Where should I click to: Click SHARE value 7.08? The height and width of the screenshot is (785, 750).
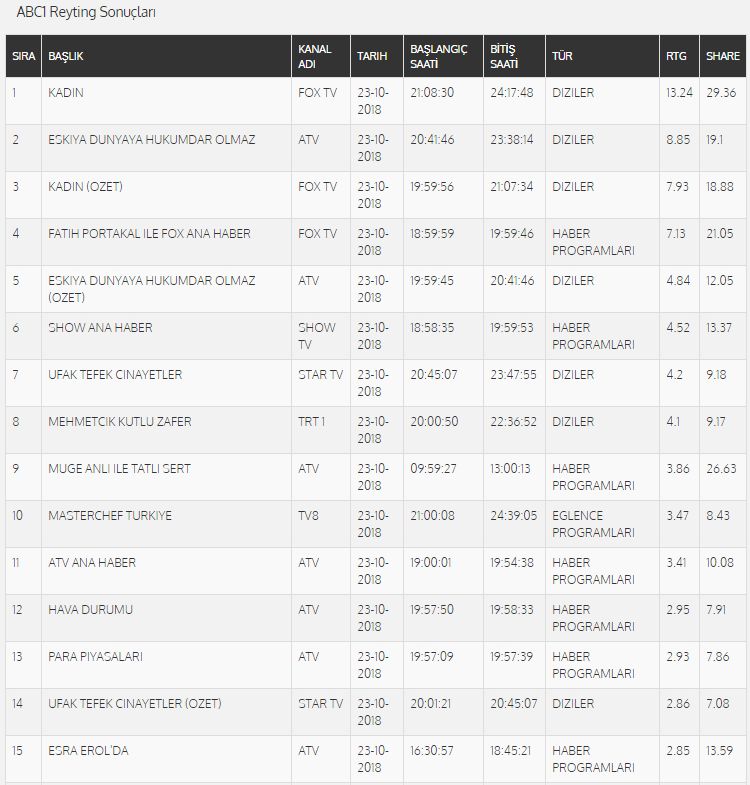[718, 704]
